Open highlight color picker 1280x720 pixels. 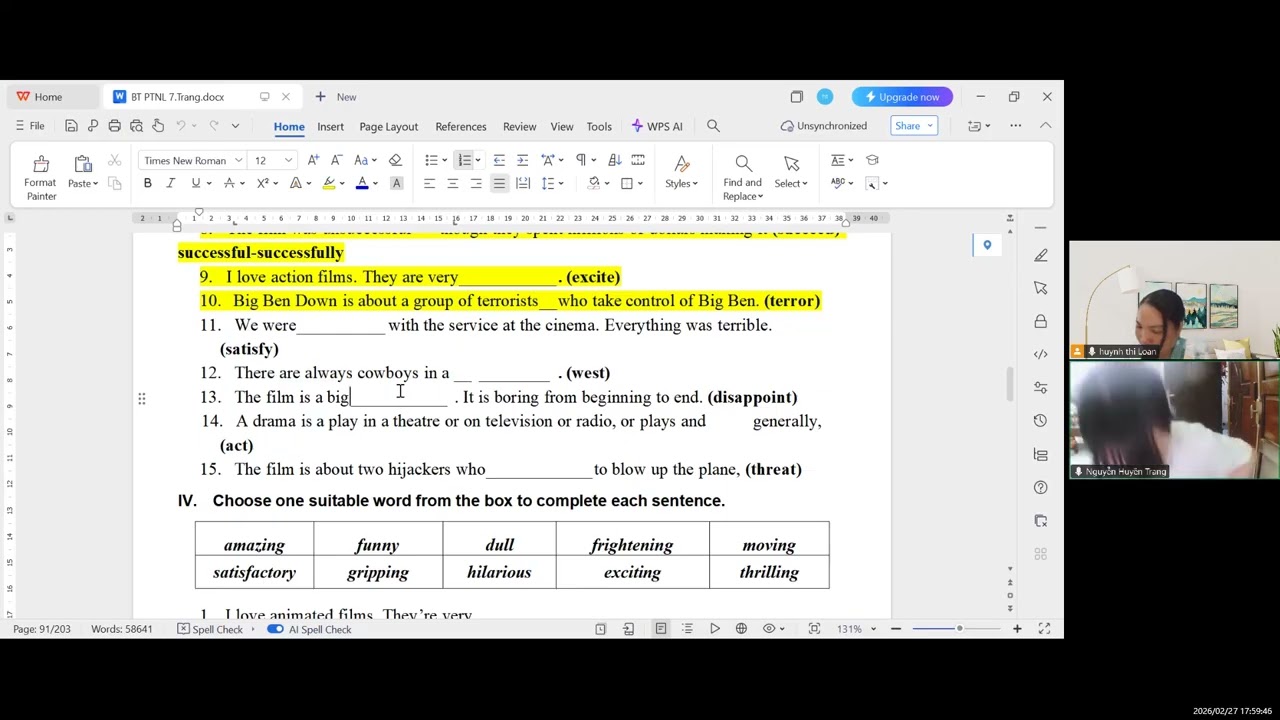click(343, 183)
